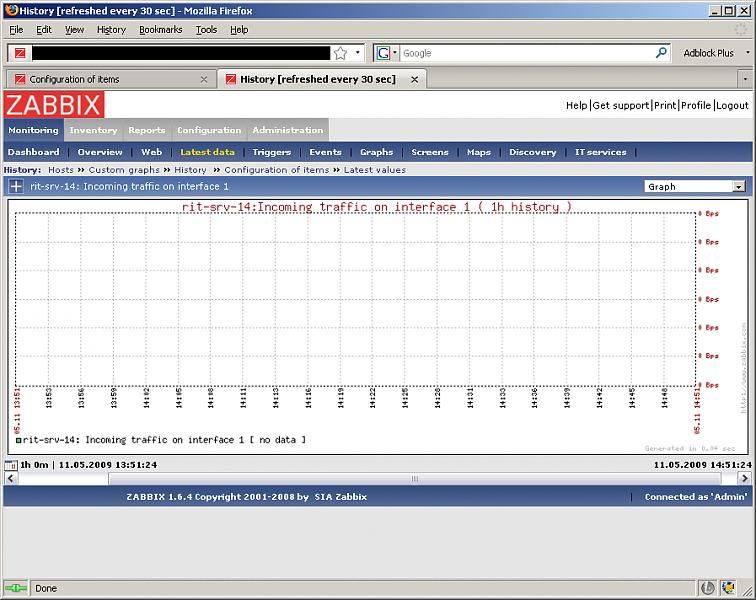756x600 pixels.
Task: Close the Configuration of items tab
Action: (204, 79)
